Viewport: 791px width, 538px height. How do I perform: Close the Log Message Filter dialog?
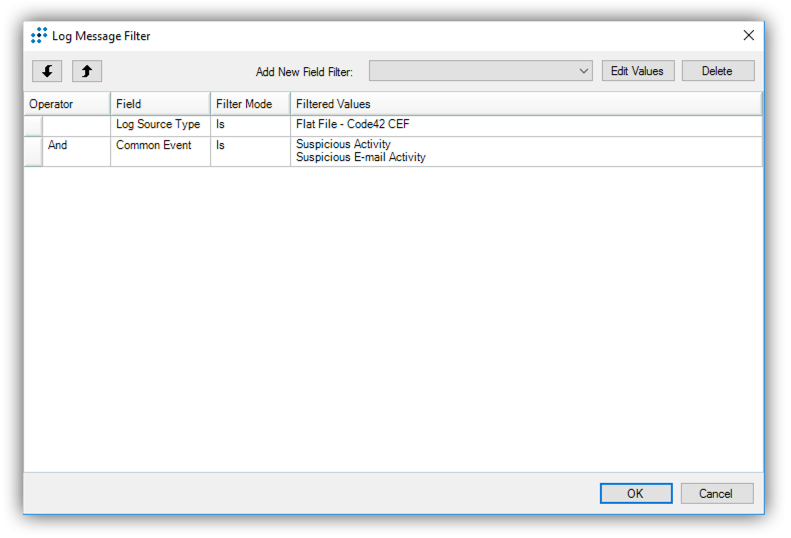coord(748,36)
